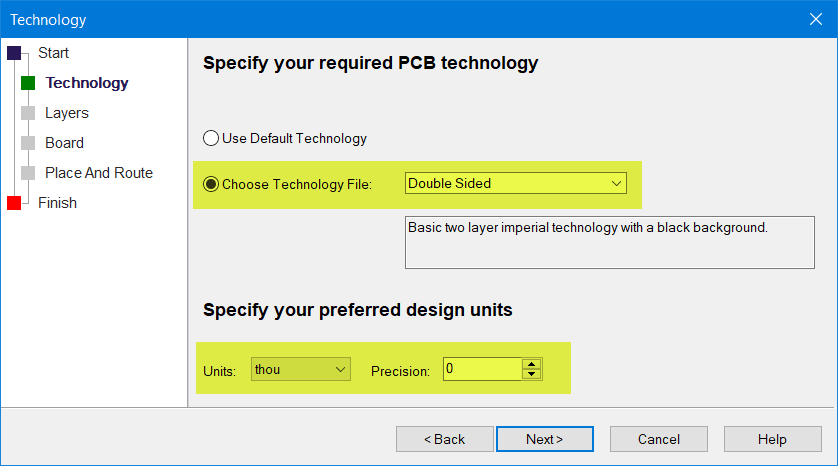
Task: Open Help for this wizard page
Action: [x=773, y=439]
